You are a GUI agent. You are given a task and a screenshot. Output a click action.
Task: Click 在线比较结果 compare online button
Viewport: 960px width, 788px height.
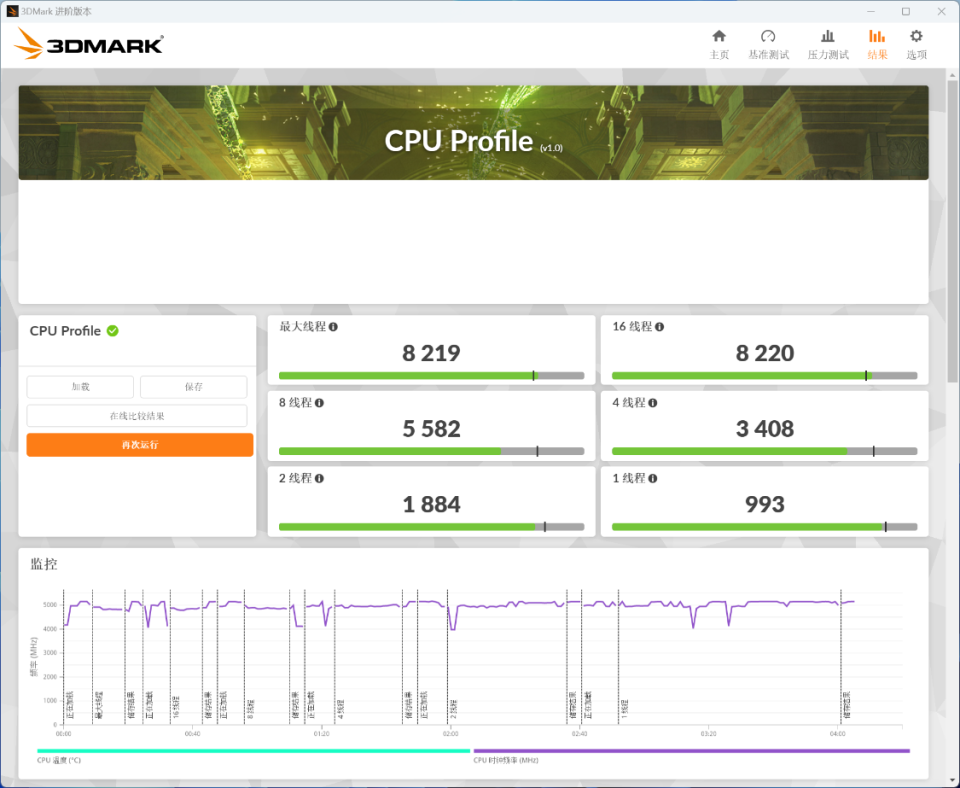click(x=137, y=416)
